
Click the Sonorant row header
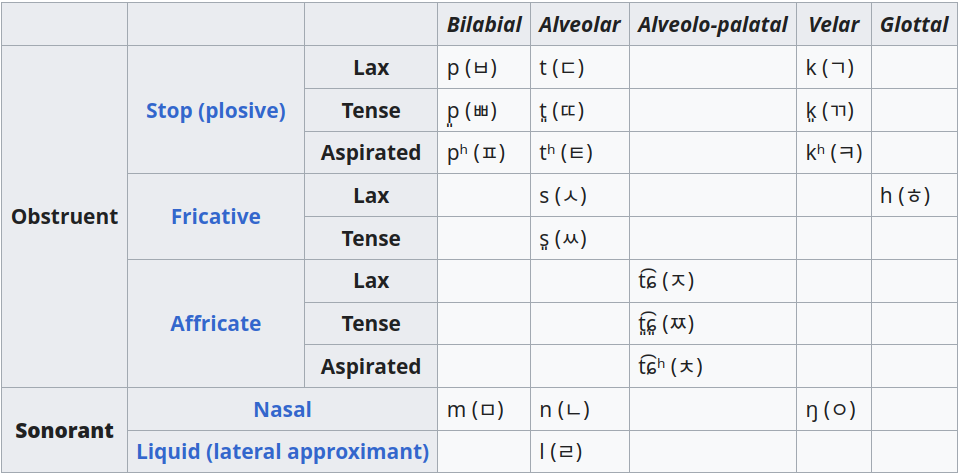click(x=64, y=430)
